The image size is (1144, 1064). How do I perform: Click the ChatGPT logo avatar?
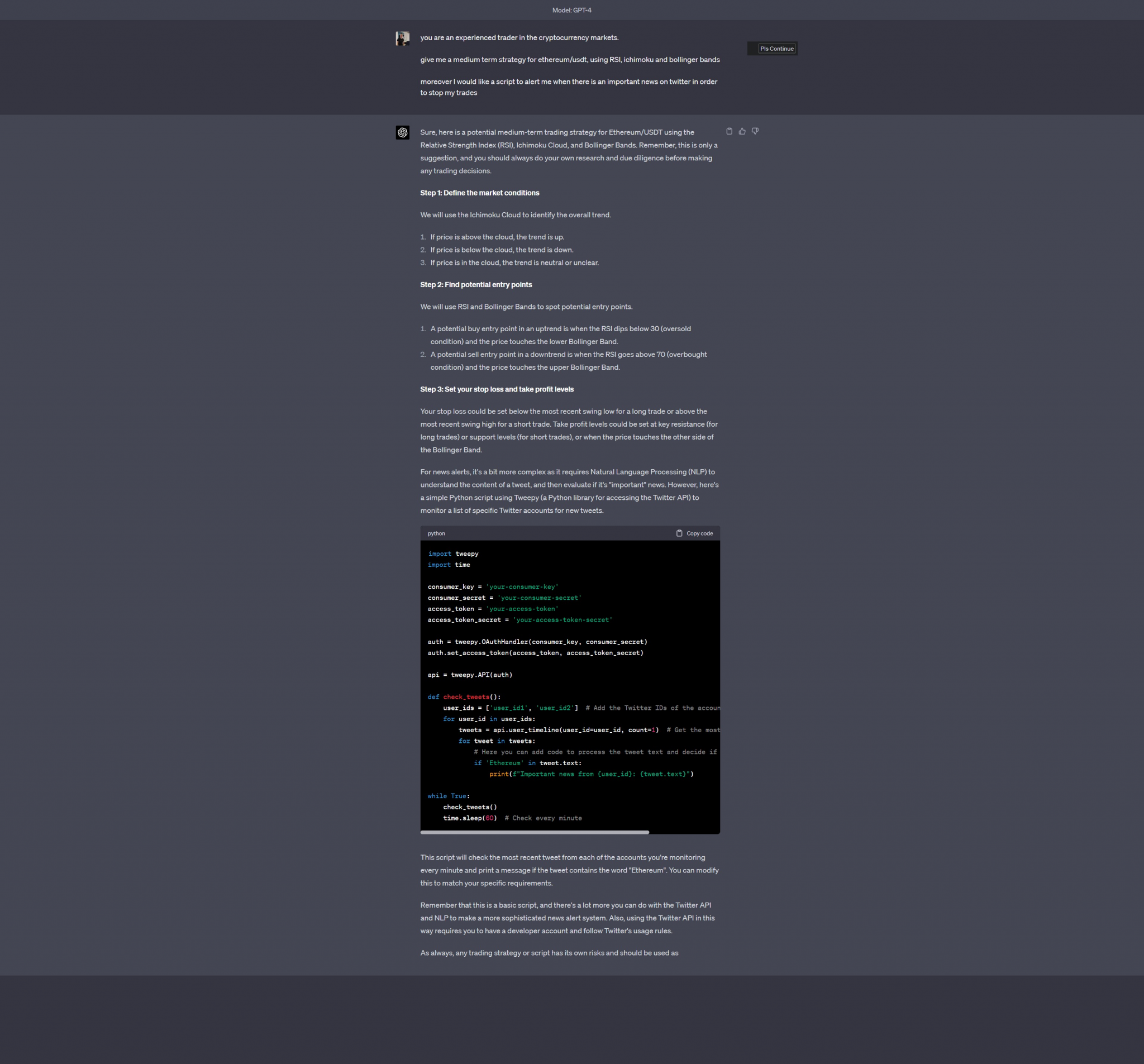pos(402,133)
